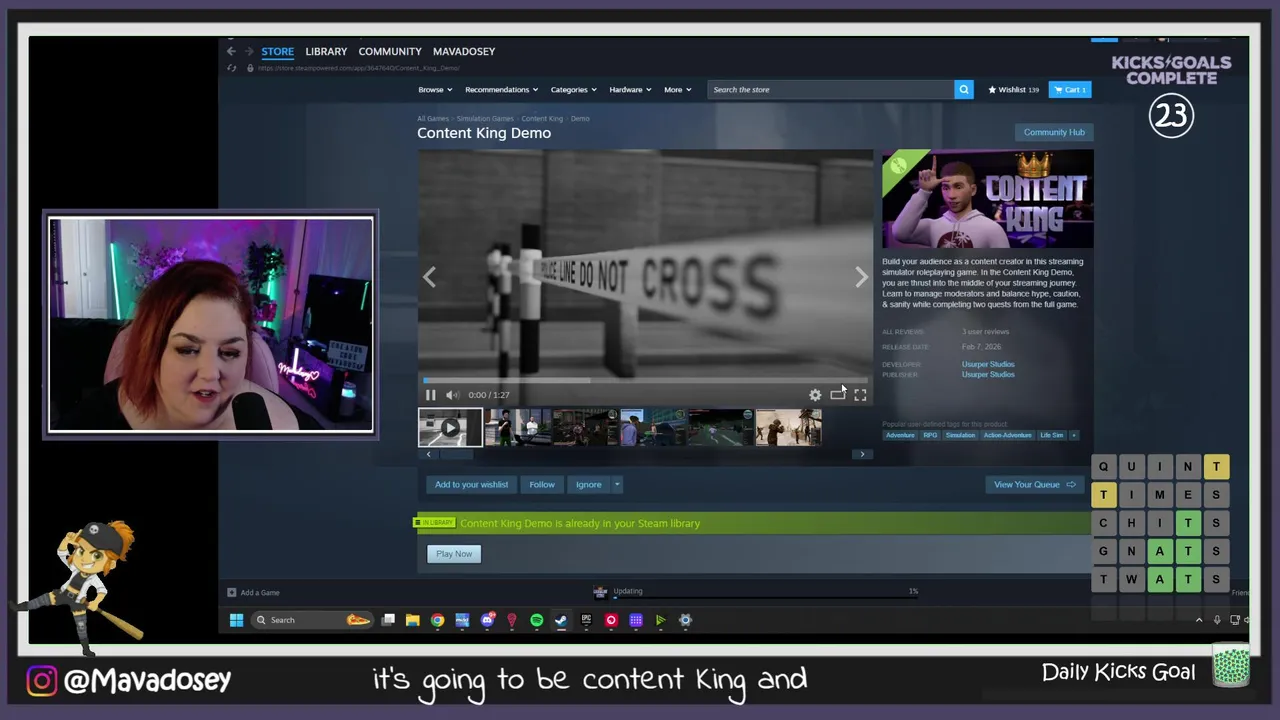This screenshot has width=1280, height=720.
Task: Switch to Steam taskbar icon
Action: click(x=561, y=620)
